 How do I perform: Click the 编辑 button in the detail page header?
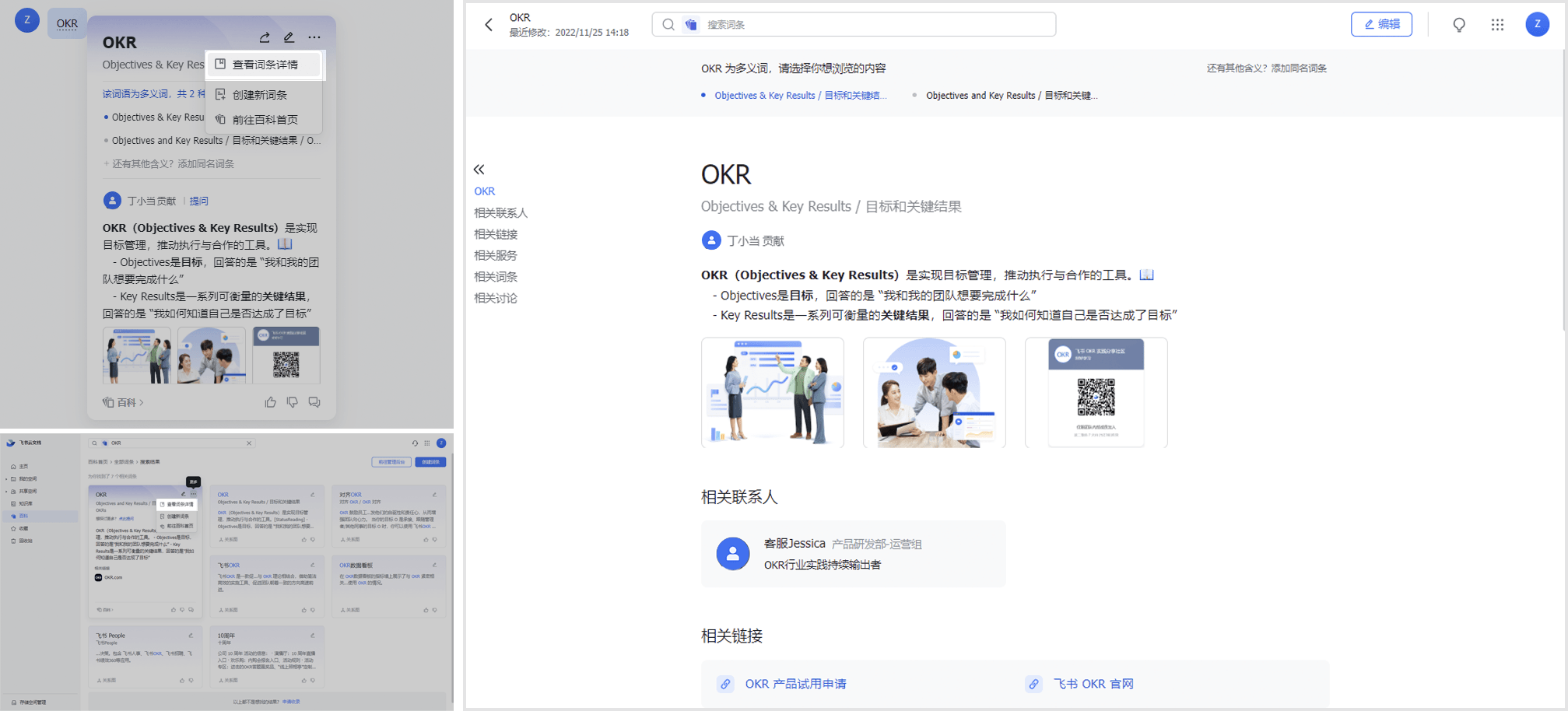[1381, 24]
